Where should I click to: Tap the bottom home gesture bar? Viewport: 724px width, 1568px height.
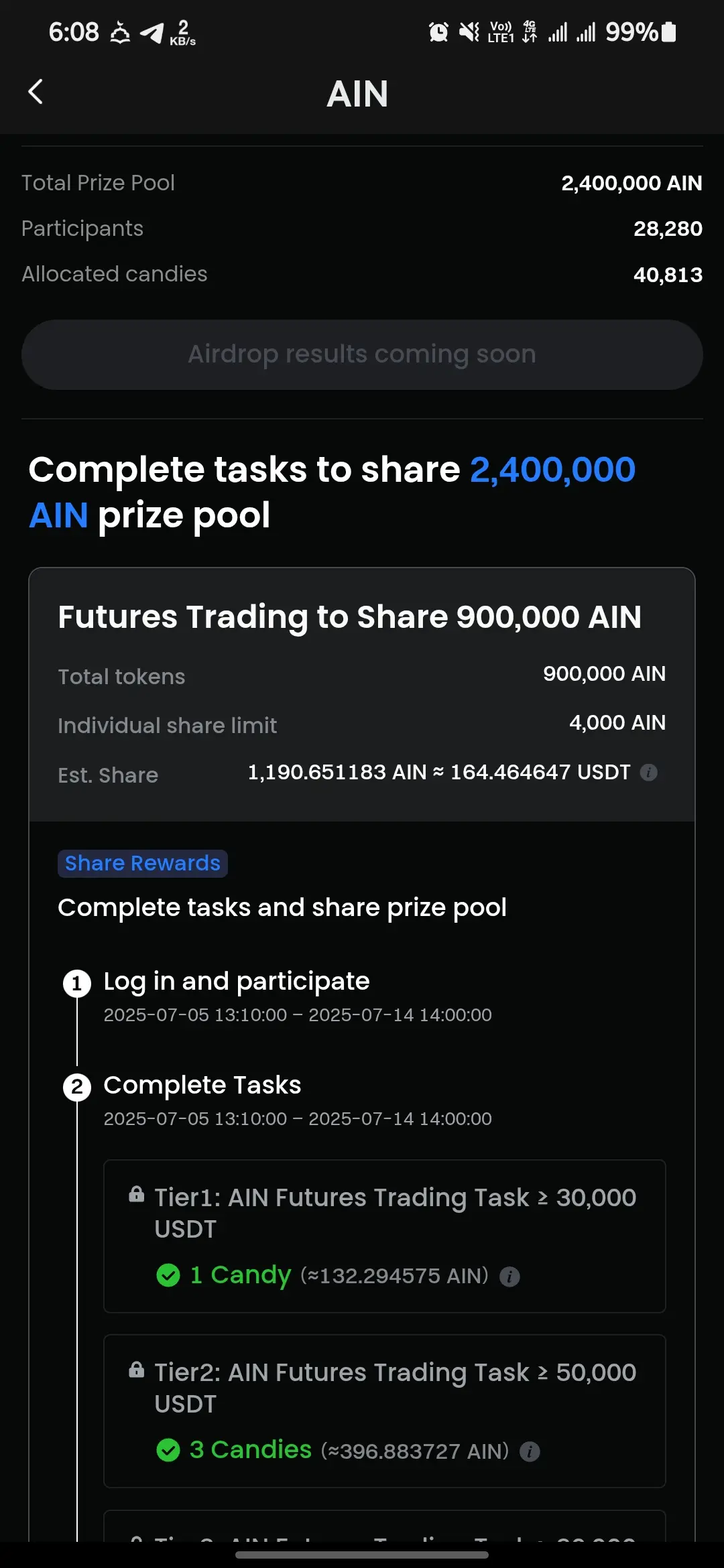click(362, 1555)
